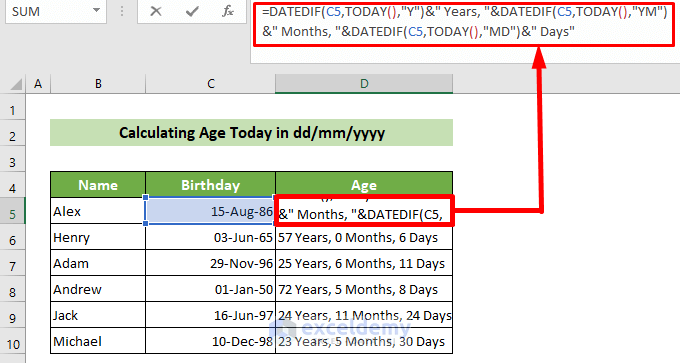Click inside the formula bar DATEDIF text
The width and height of the screenshot is (680, 363).
tap(464, 22)
